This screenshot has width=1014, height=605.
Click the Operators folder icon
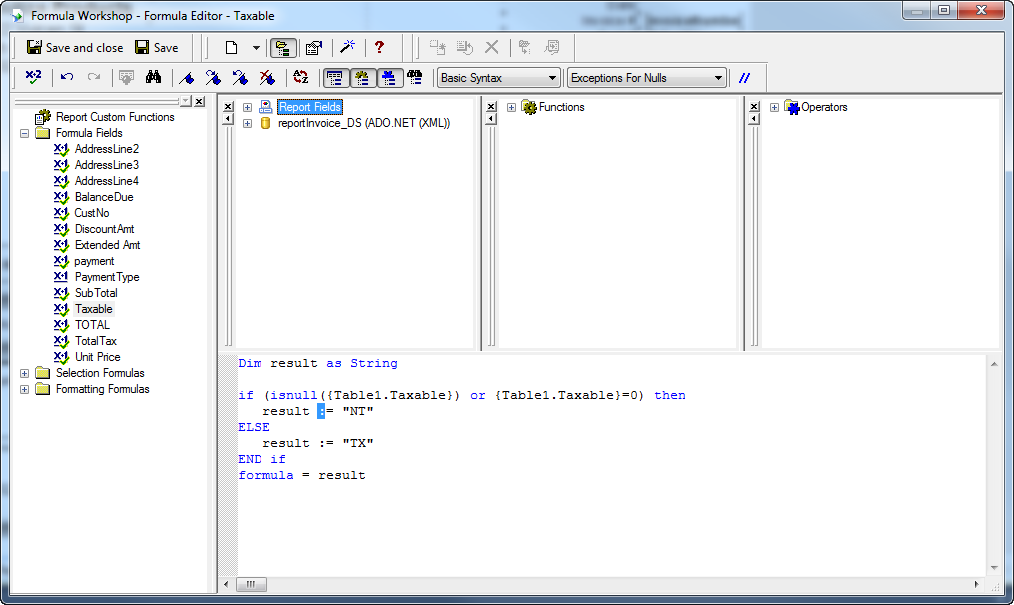(x=792, y=107)
